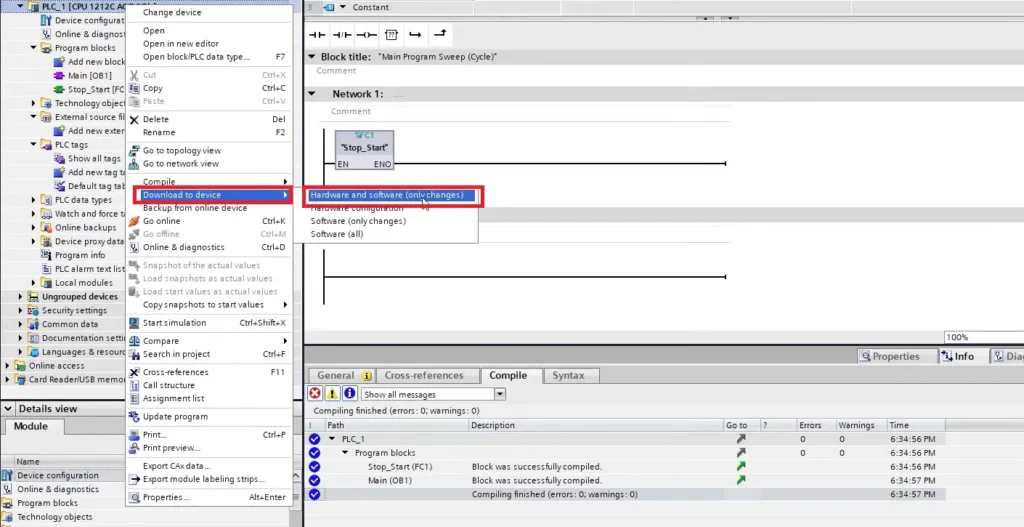Select Program info in project tree

coord(80,255)
